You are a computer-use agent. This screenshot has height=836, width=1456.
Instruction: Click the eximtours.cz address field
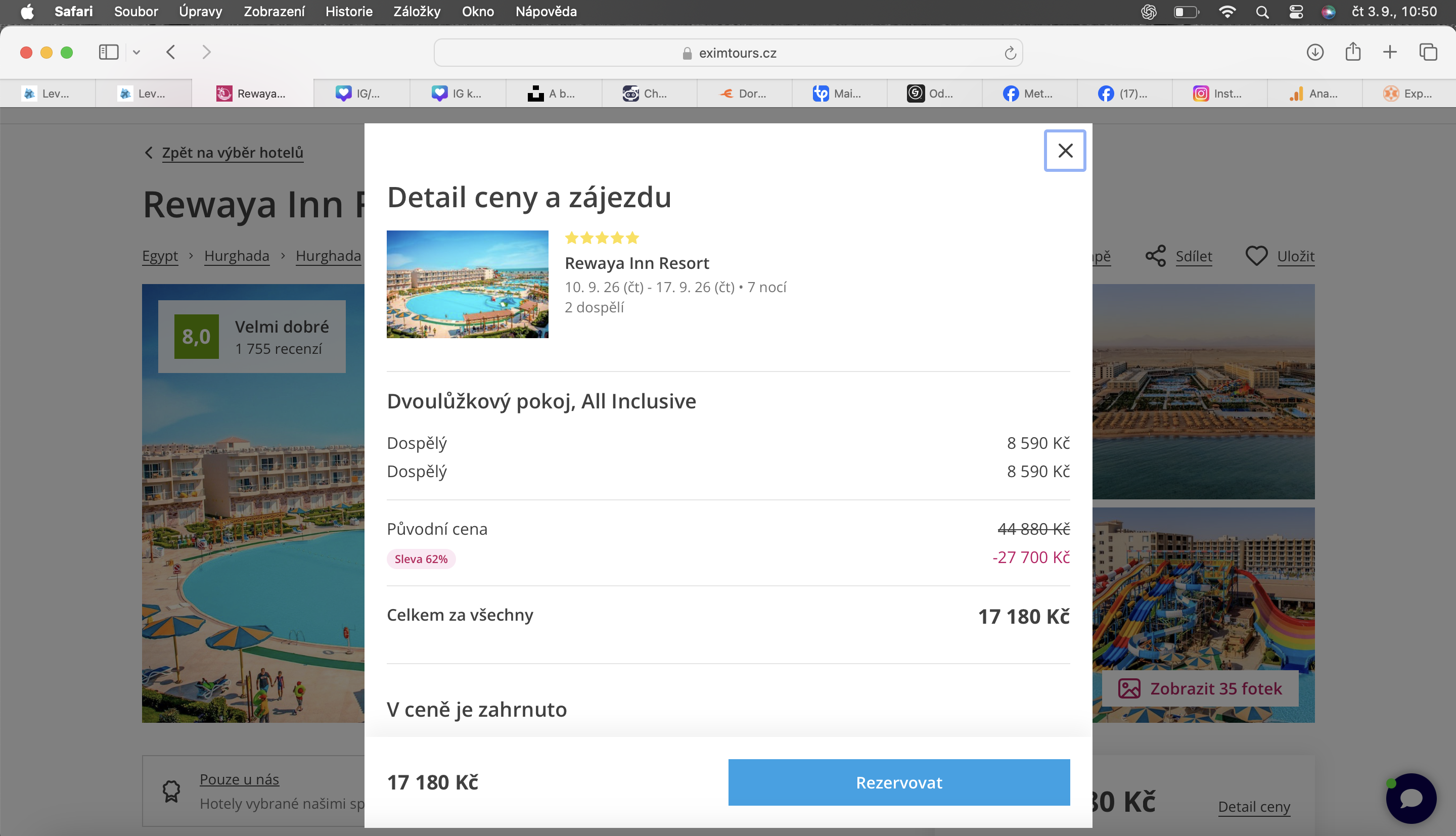click(728, 53)
